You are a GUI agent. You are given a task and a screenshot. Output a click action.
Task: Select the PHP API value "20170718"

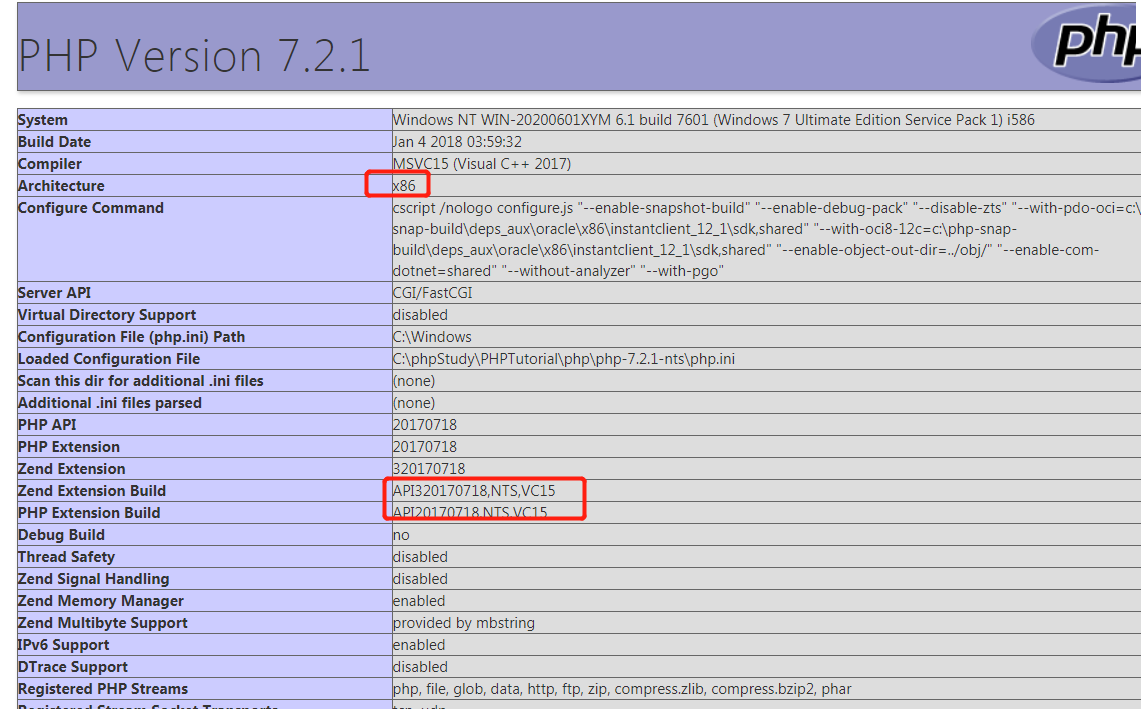425,425
